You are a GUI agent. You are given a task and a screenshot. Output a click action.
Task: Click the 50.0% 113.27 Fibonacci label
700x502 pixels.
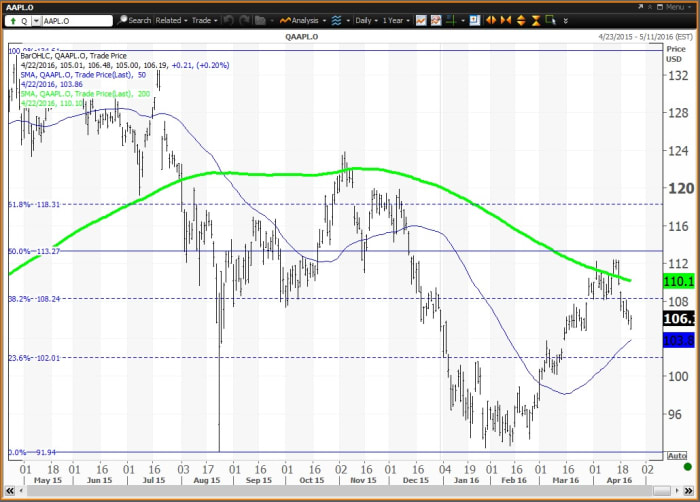tap(34, 251)
